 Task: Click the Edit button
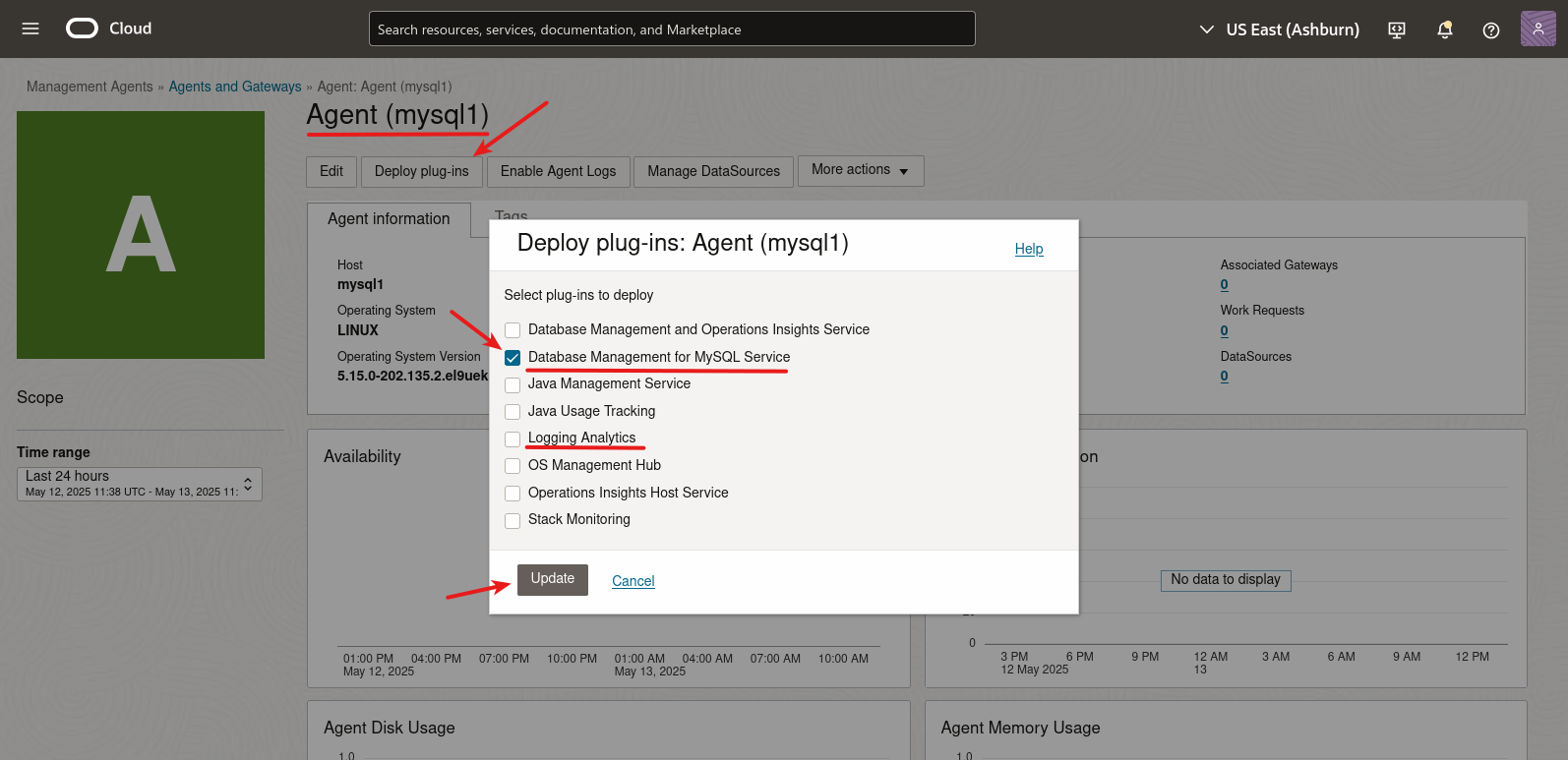pyautogui.click(x=332, y=171)
